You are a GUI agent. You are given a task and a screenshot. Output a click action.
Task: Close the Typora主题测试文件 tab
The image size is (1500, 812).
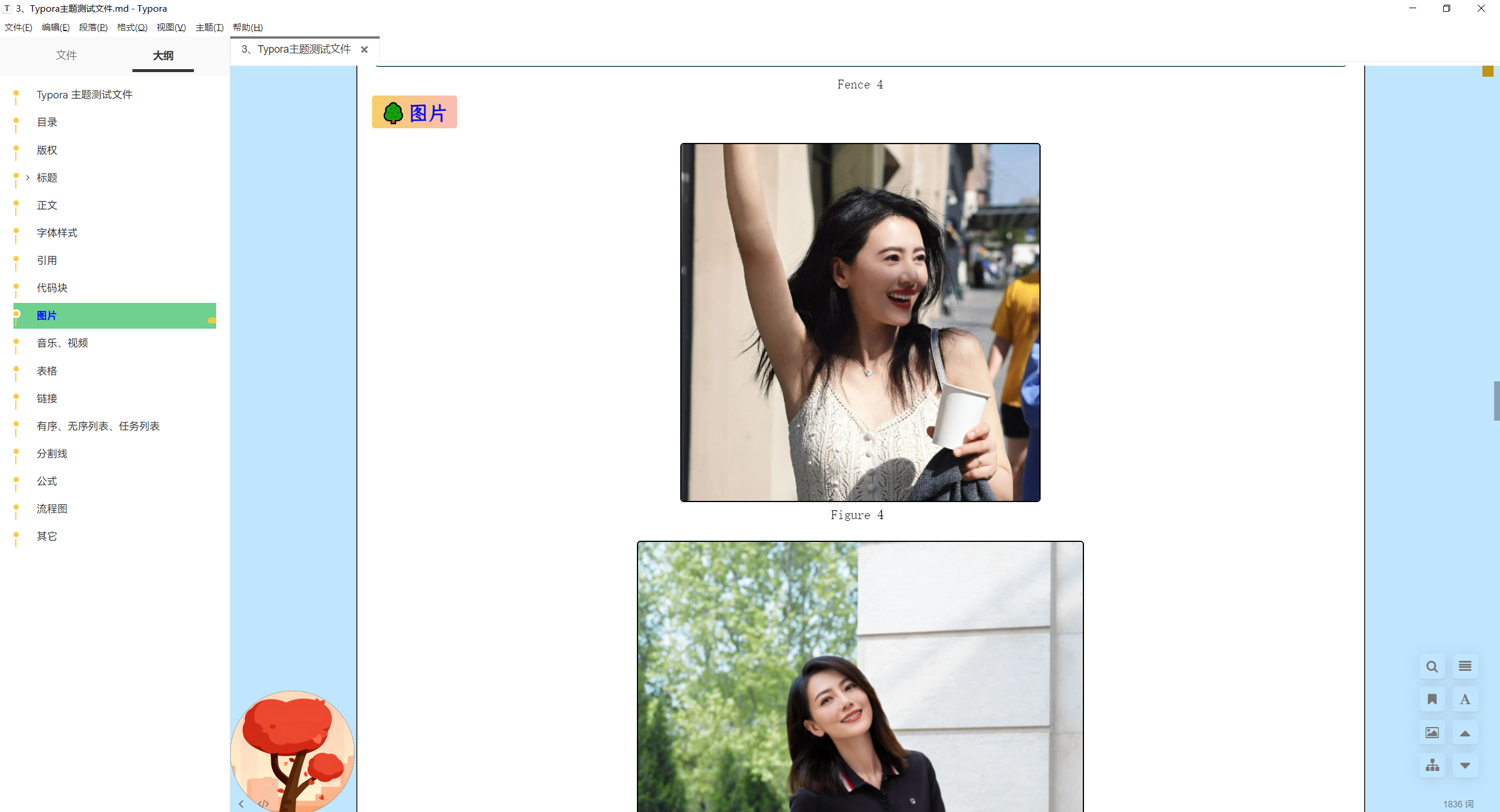pyautogui.click(x=364, y=50)
